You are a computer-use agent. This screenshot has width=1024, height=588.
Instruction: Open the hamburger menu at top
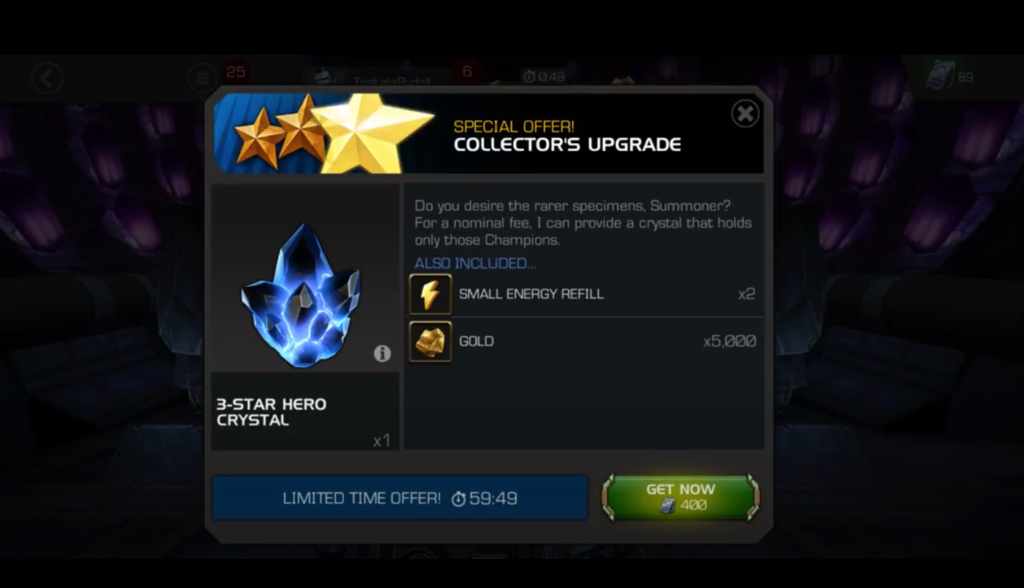[202, 78]
